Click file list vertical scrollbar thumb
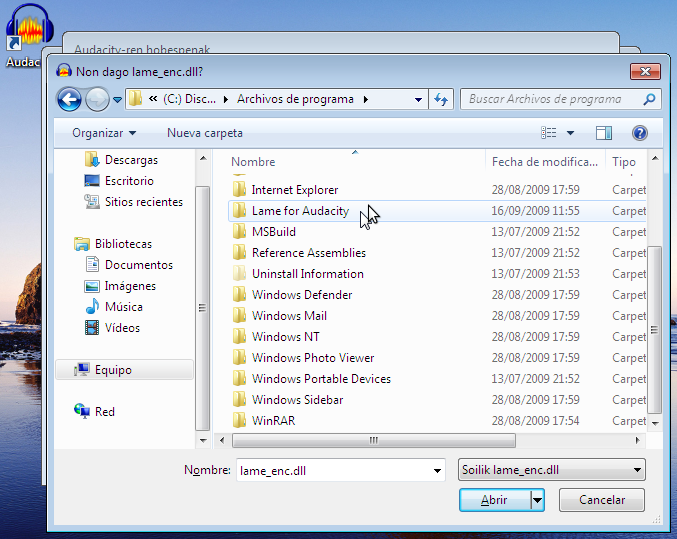This screenshot has height=539, width=677. [x=655, y=330]
